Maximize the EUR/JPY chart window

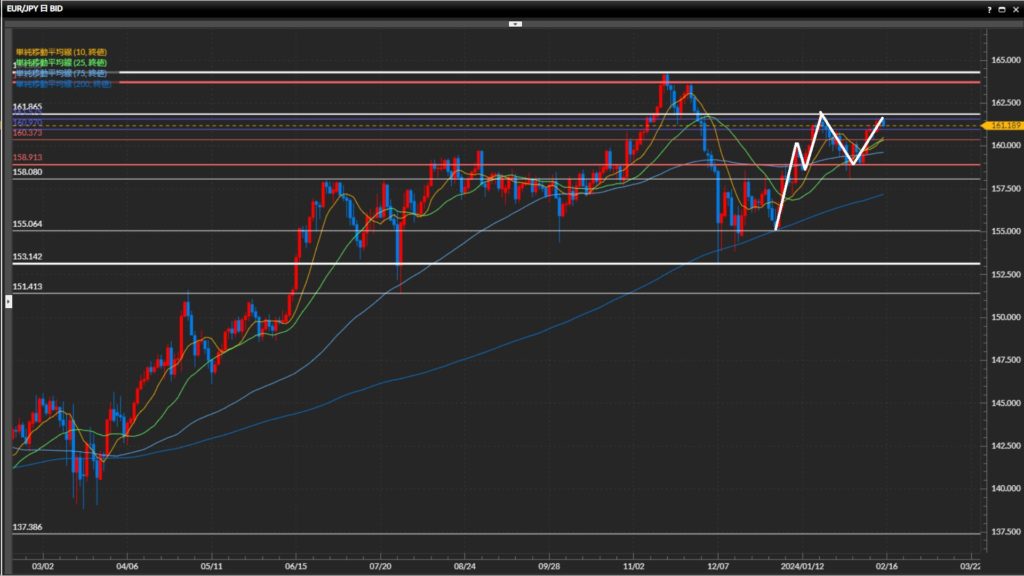pyautogui.click(x=1002, y=8)
